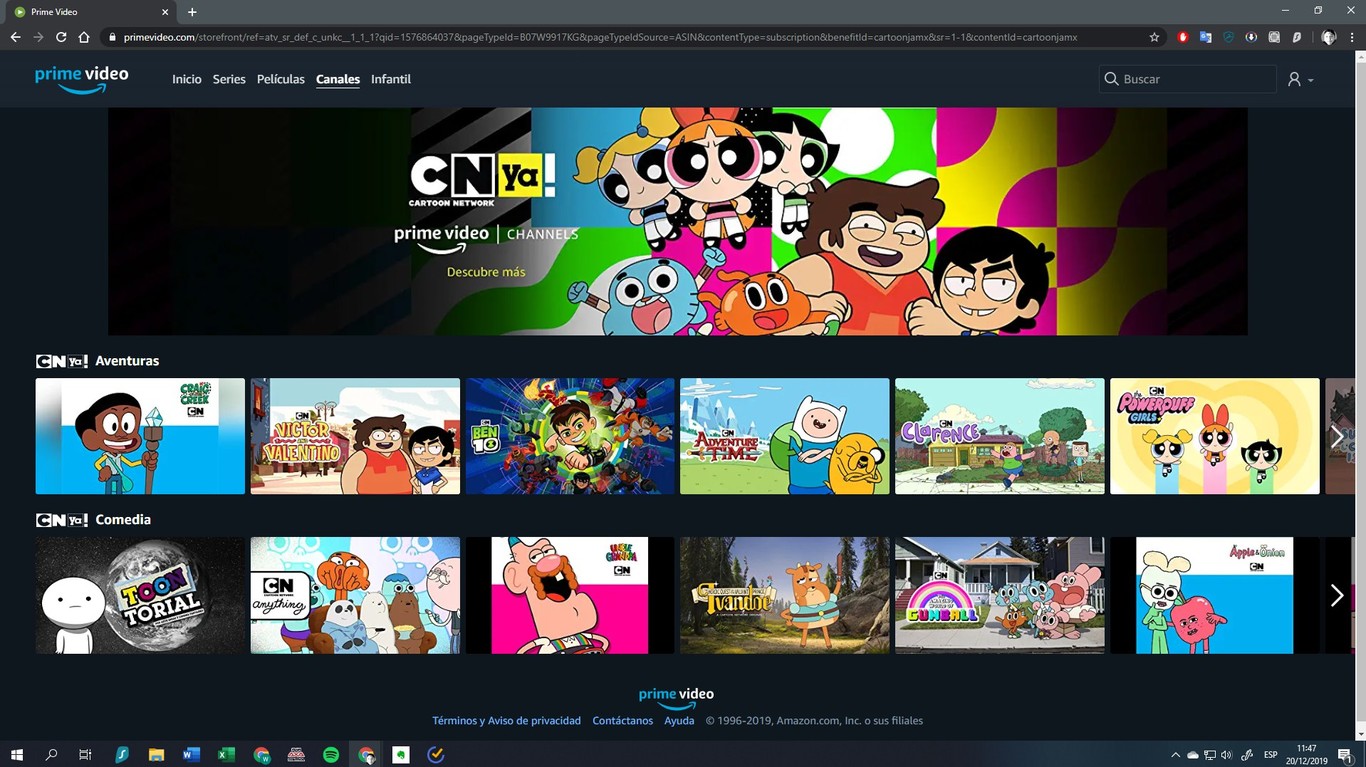Expand hidden system tray icons
Screen dimensions: 1366x767
1176,755
